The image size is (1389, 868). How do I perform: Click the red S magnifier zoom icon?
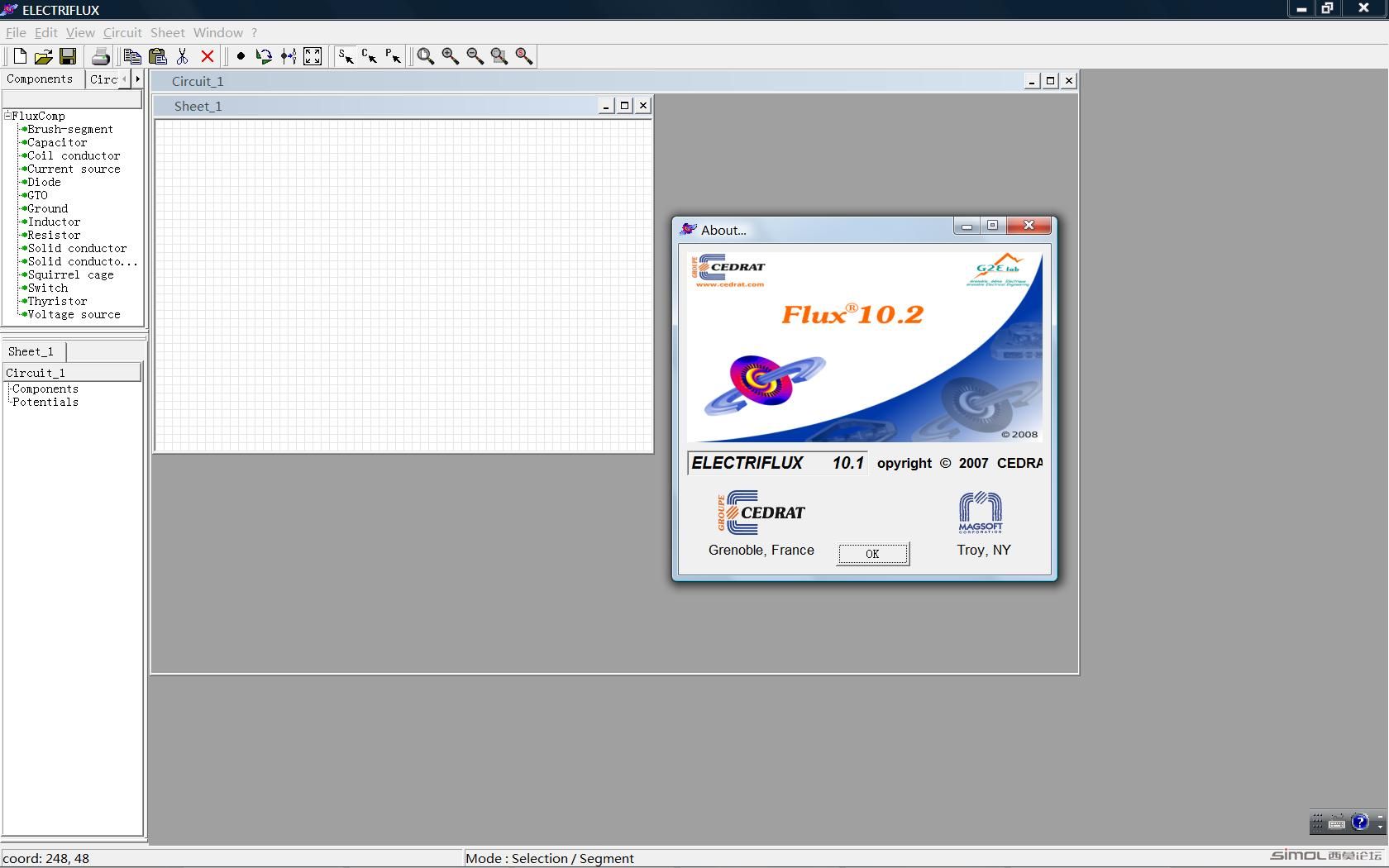(x=524, y=56)
